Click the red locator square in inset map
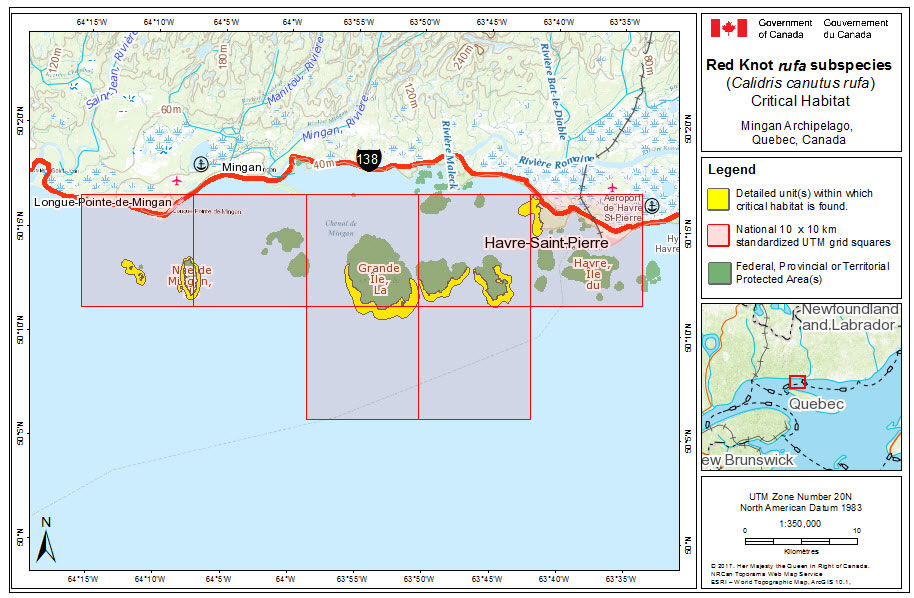This screenshot has height=598, width=914. click(797, 382)
